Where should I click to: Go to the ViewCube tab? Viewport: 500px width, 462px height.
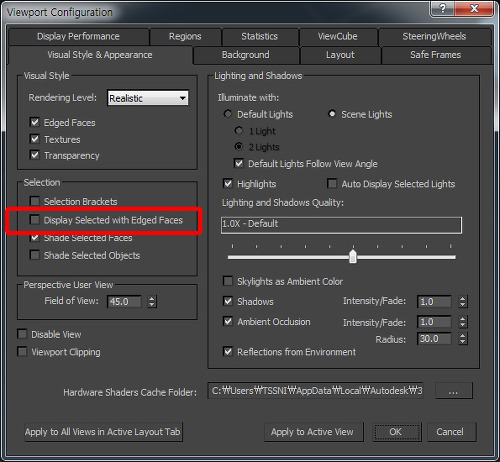338,36
